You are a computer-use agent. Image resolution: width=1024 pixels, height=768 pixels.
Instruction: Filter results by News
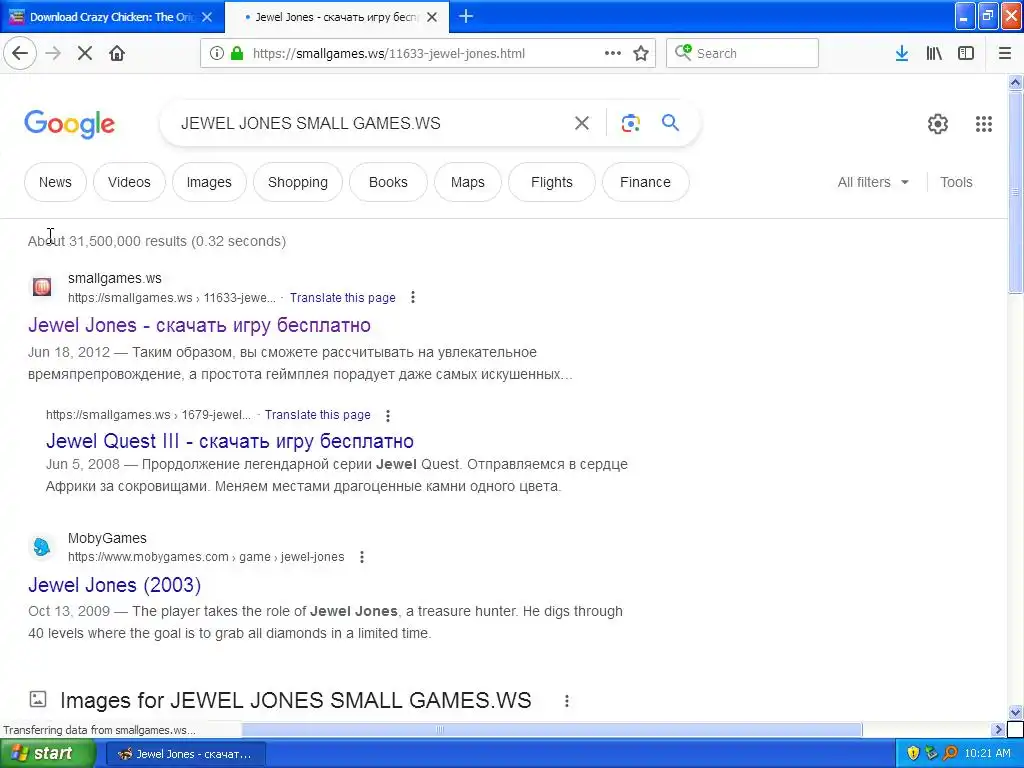(55, 182)
